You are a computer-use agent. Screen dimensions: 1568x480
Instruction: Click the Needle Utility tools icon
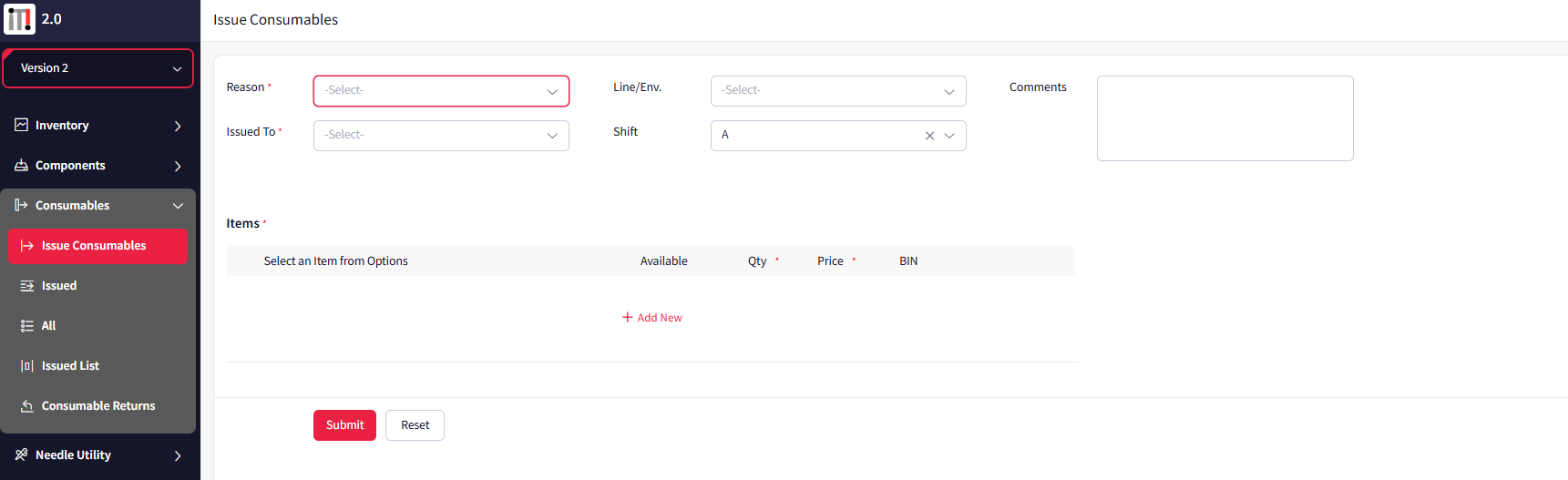pos(21,454)
